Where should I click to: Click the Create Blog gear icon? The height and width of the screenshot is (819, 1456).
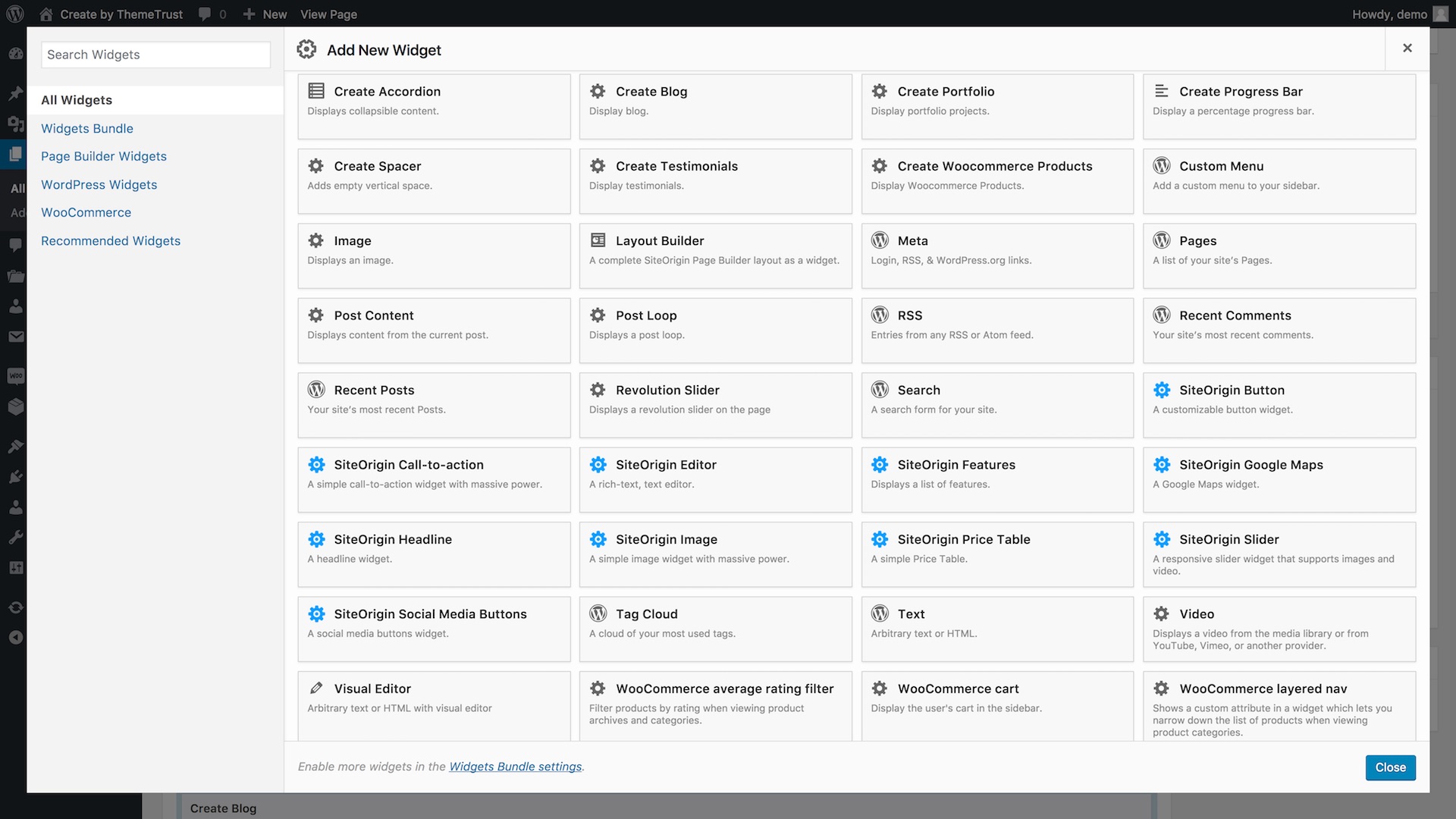point(598,91)
